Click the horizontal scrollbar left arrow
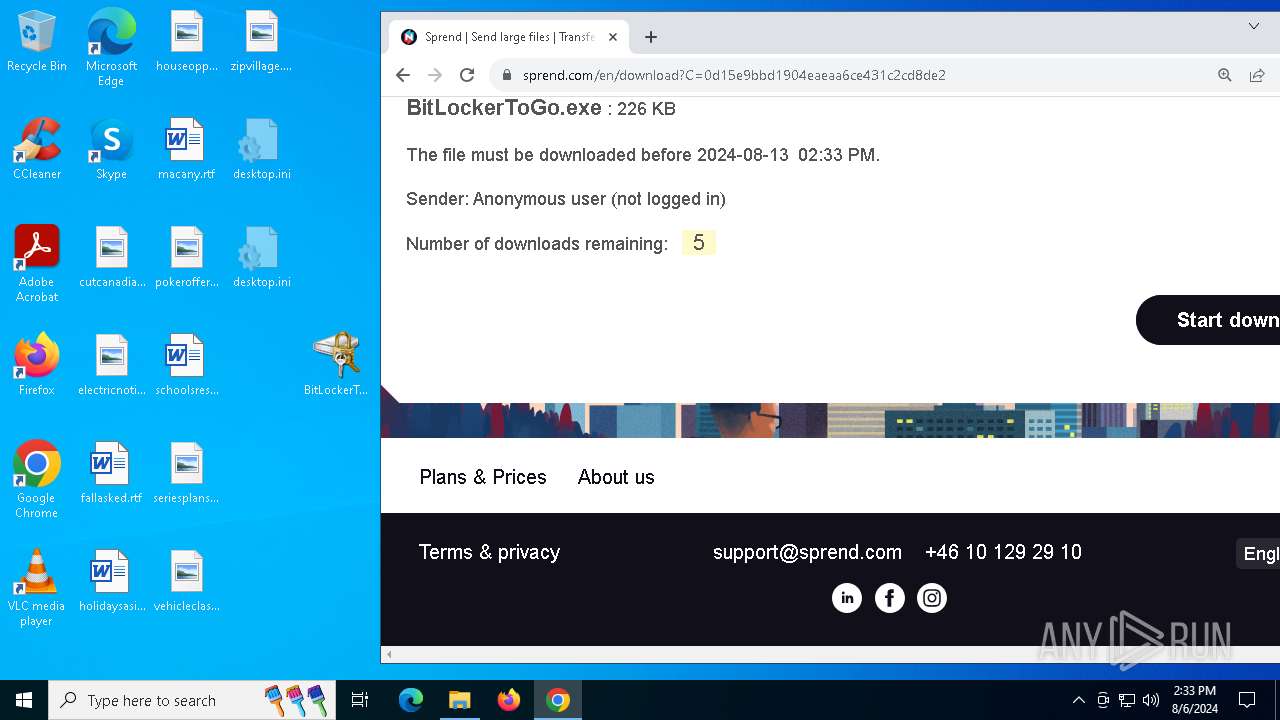1280x720 pixels. click(x=389, y=655)
